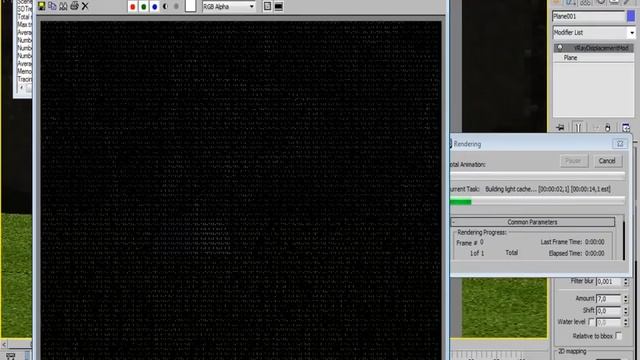Copy the frame buffer image

point(52,6)
